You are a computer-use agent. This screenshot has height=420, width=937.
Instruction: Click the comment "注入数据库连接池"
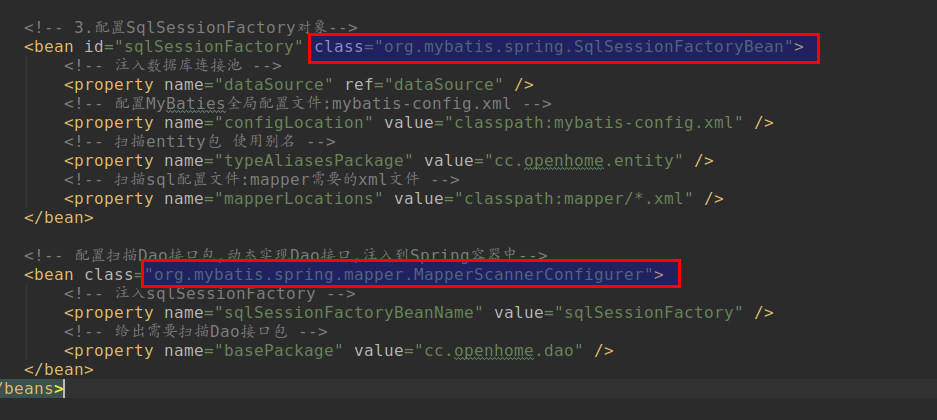click(173, 66)
